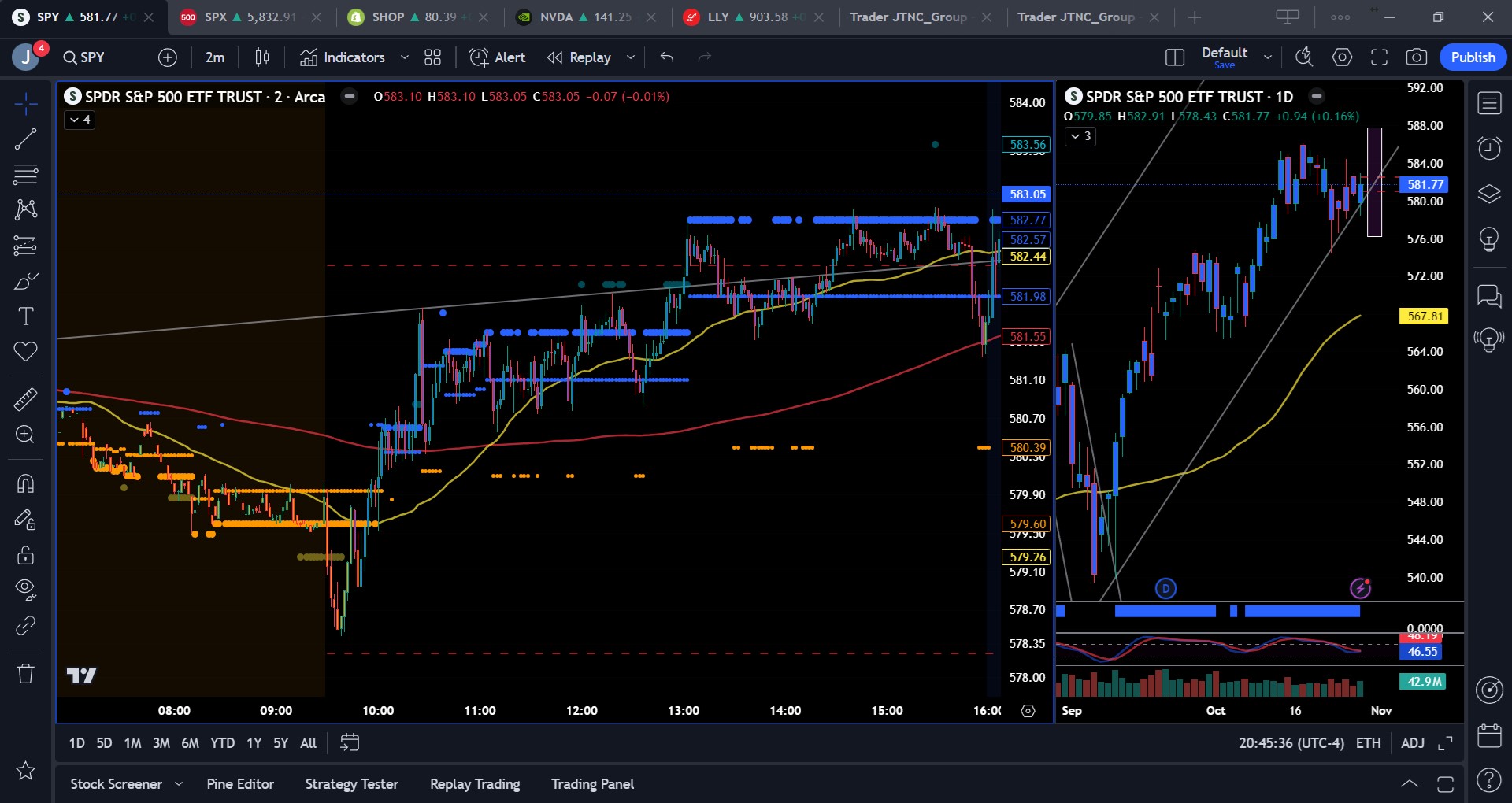Toggle ADJ dividend adjustment
Image resolution: width=1512 pixels, height=803 pixels.
coord(1413,743)
